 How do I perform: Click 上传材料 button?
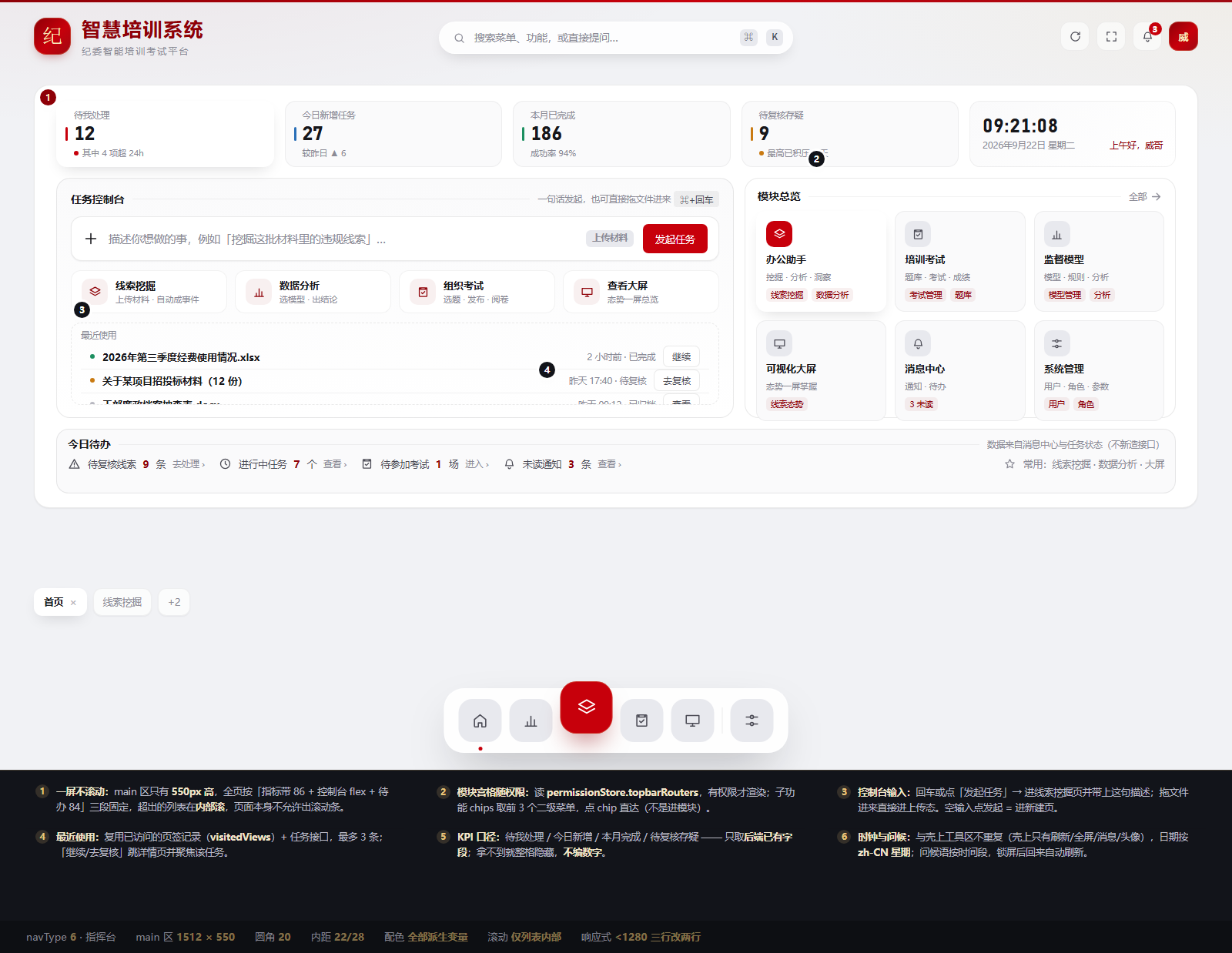coord(610,238)
